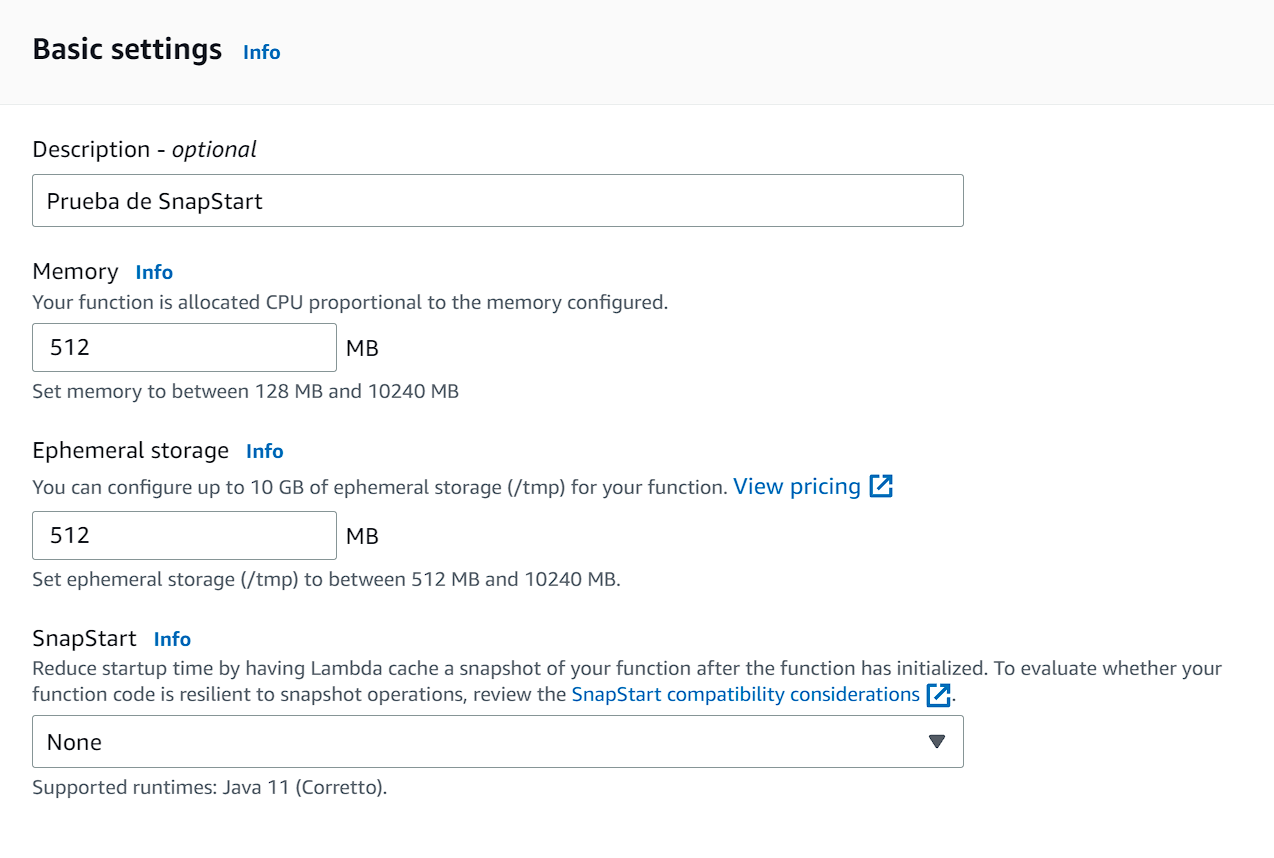Open the SnapStart select box showing None

click(497, 742)
